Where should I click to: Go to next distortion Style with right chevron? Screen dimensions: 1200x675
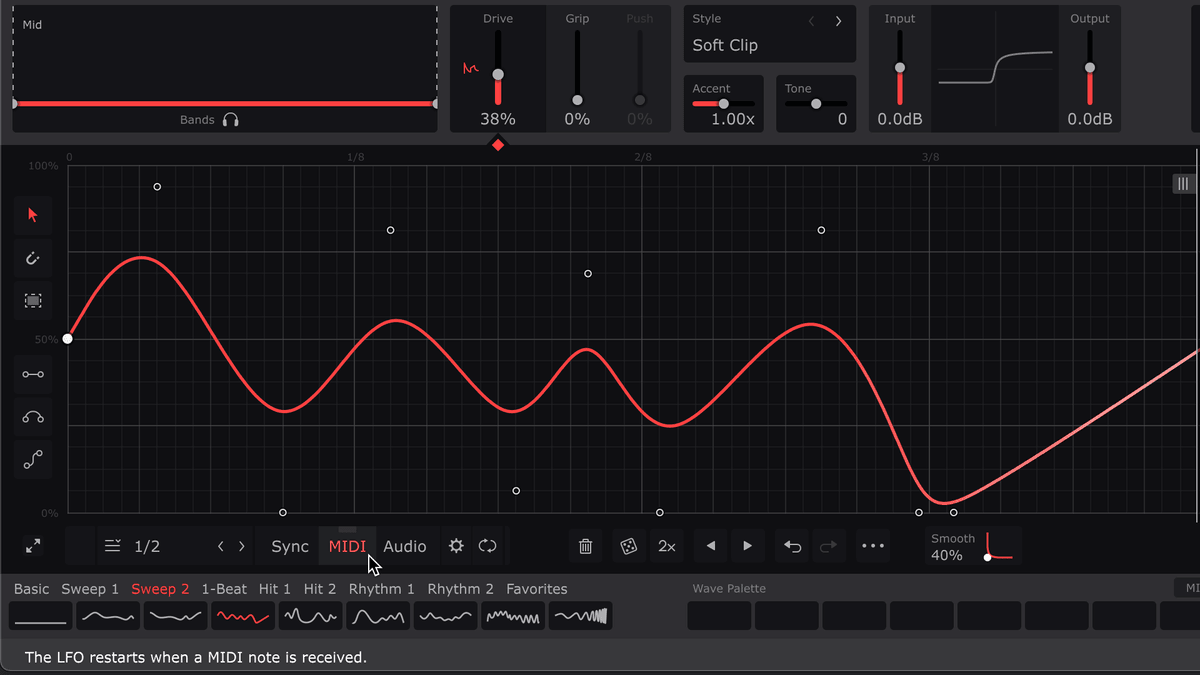(x=838, y=21)
